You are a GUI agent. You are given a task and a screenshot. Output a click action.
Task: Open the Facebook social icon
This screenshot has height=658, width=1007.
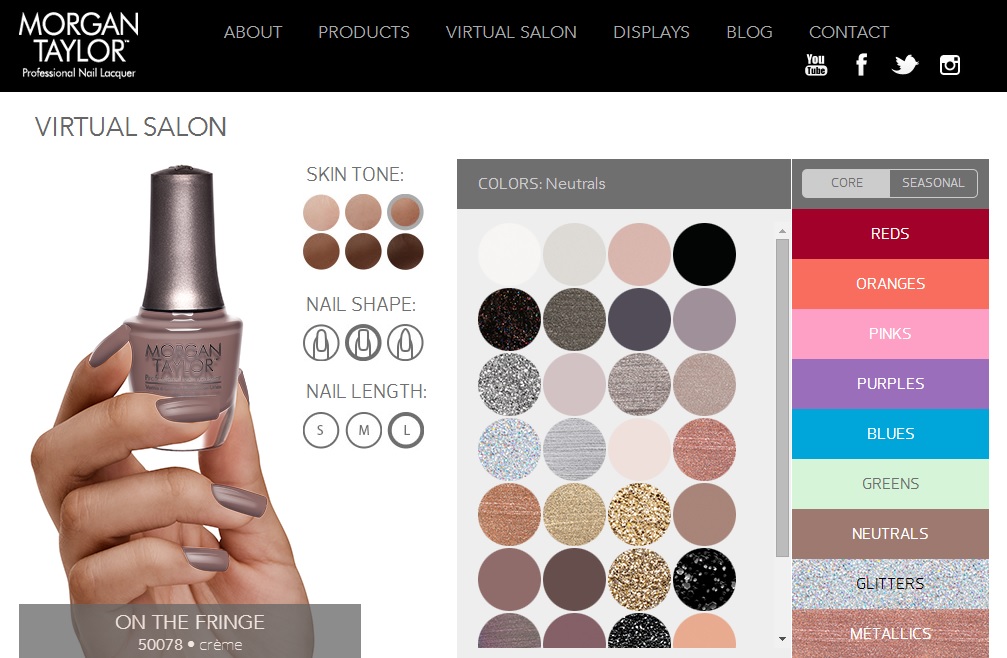pyautogui.click(x=861, y=65)
